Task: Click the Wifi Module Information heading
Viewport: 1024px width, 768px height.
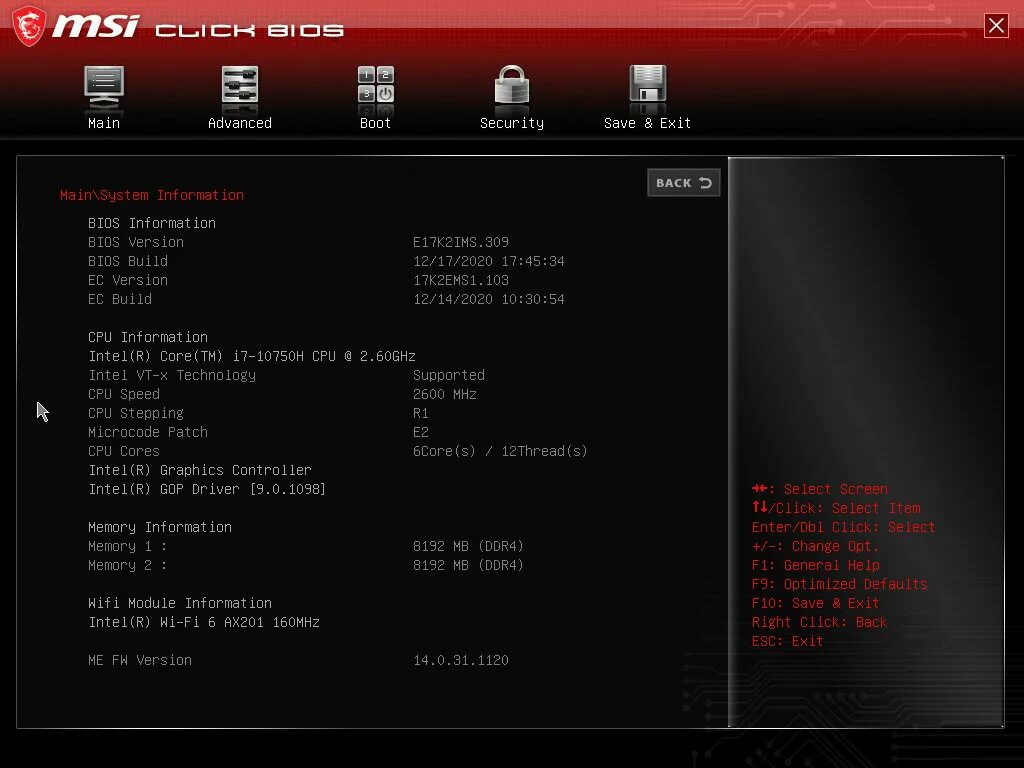Action: pos(180,603)
